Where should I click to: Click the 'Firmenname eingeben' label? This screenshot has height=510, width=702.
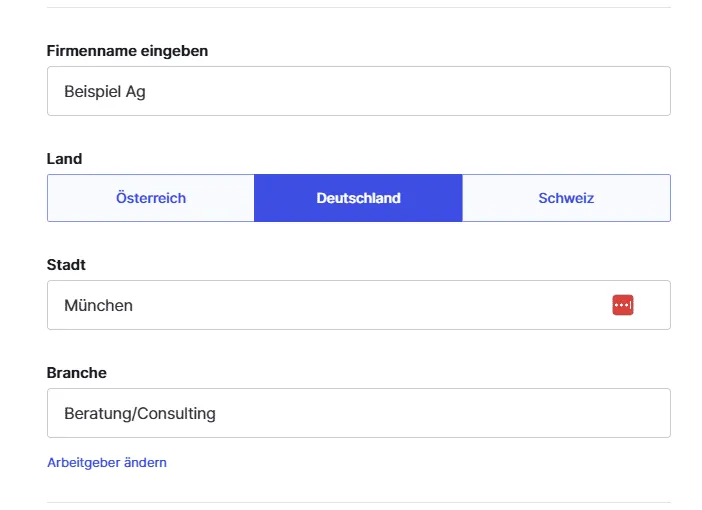(x=127, y=51)
